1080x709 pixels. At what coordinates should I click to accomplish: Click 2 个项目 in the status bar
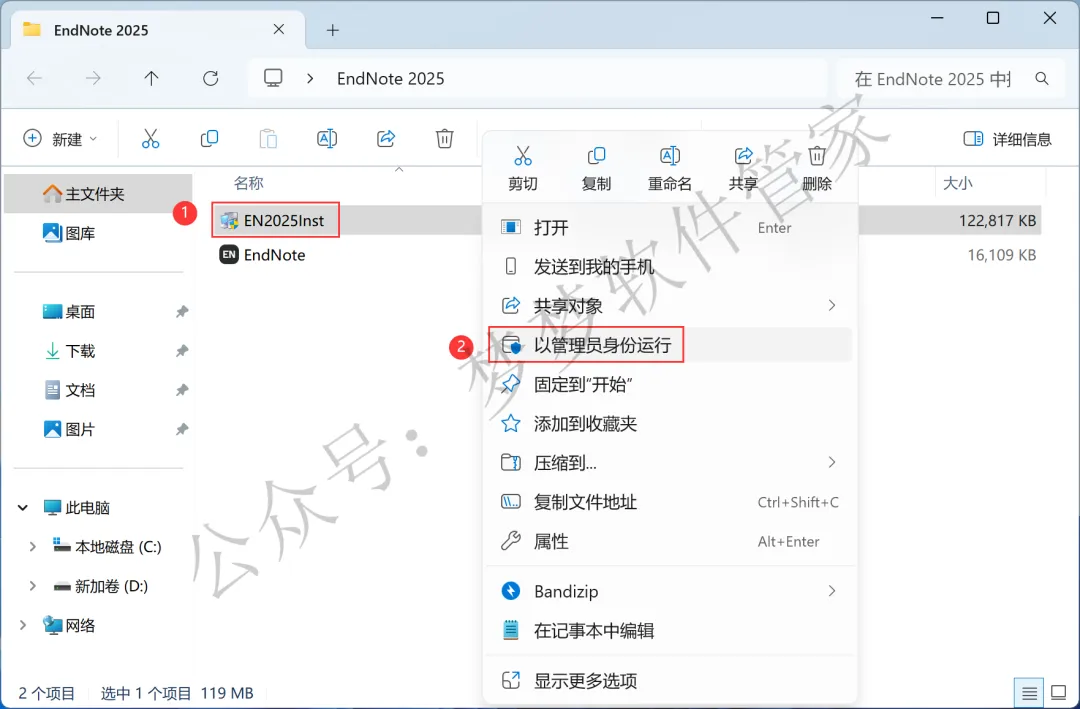(47, 692)
